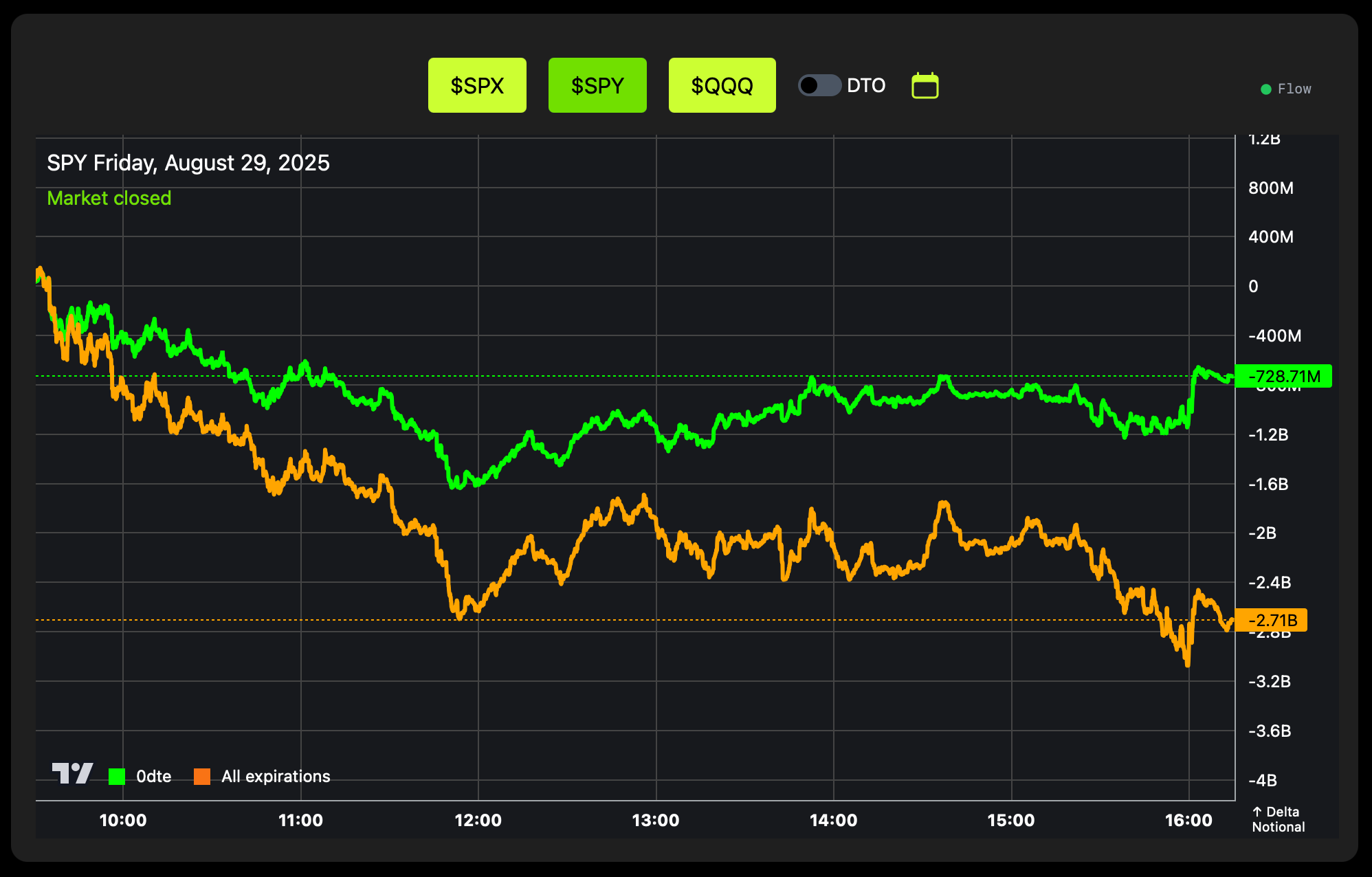Toggle the DTO switch

click(x=819, y=85)
